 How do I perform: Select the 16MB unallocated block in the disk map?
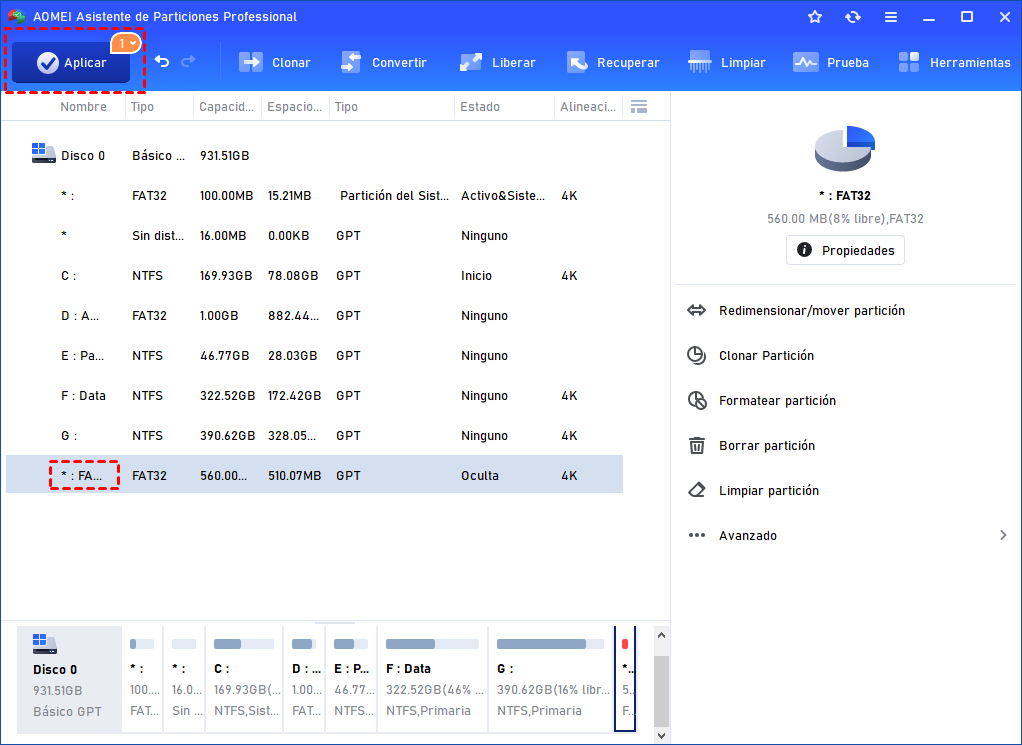[x=184, y=679]
